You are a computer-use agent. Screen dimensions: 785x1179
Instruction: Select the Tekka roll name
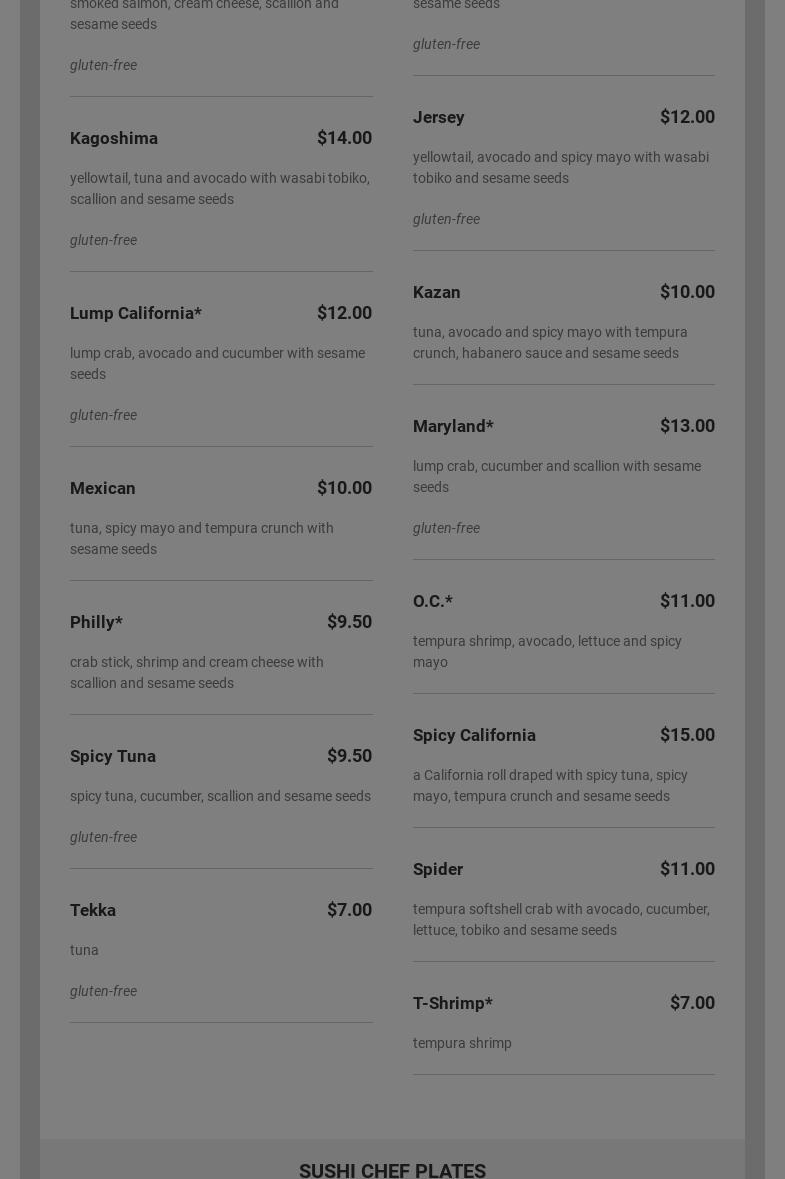point(93,910)
